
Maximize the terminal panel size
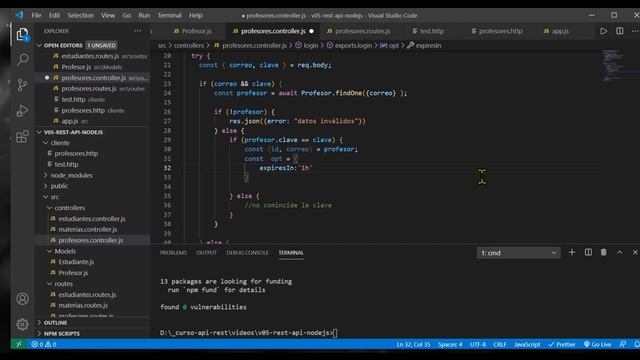tap(620, 253)
